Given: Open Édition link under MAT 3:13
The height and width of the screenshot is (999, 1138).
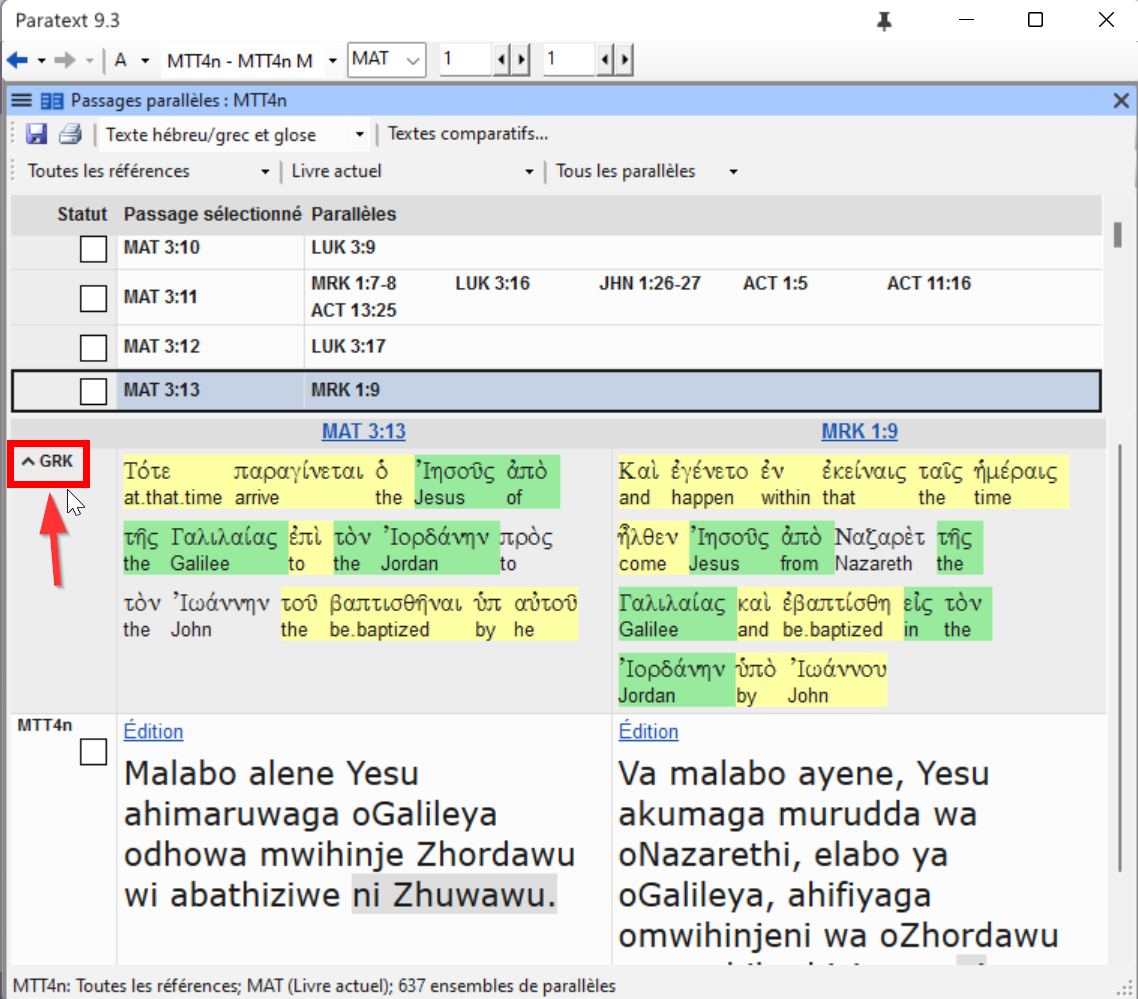Looking at the screenshot, I should pos(153,731).
